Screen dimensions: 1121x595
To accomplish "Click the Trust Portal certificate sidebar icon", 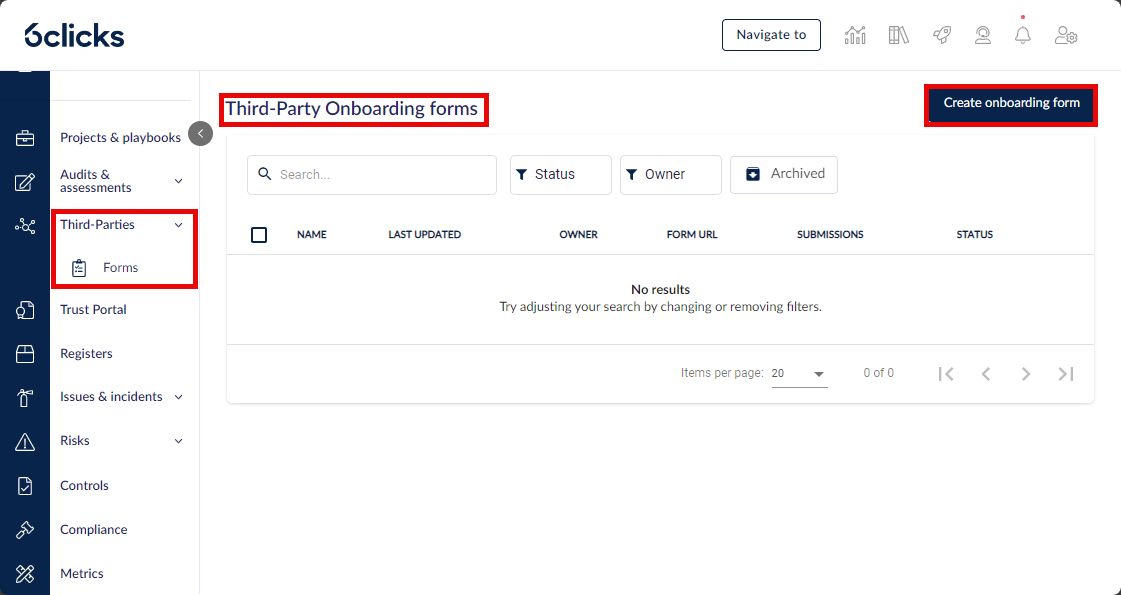I will pyautogui.click(x=25, y=310).
